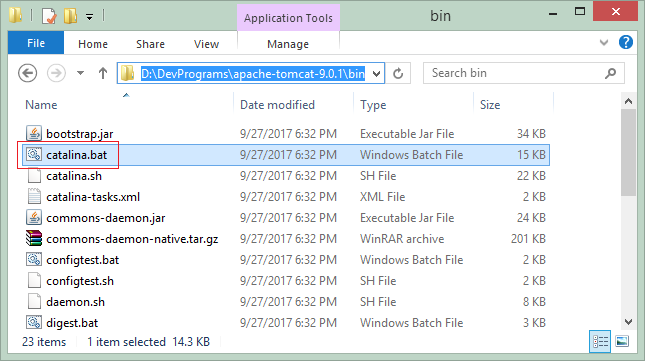Click the search magnifier icon

pyautogui.click(x=610, y=73)
